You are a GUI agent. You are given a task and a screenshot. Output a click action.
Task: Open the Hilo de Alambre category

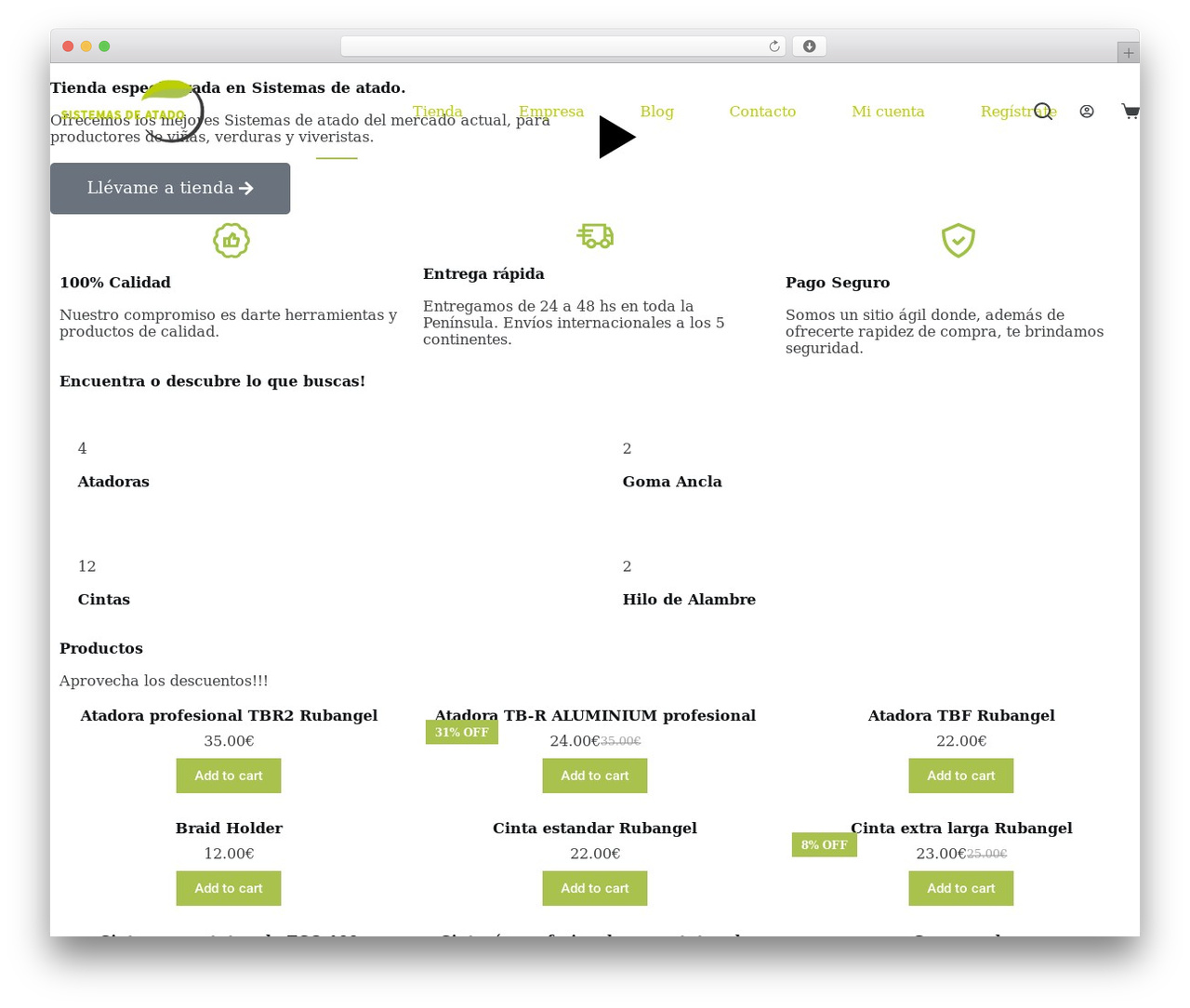(x=689, y=600)
